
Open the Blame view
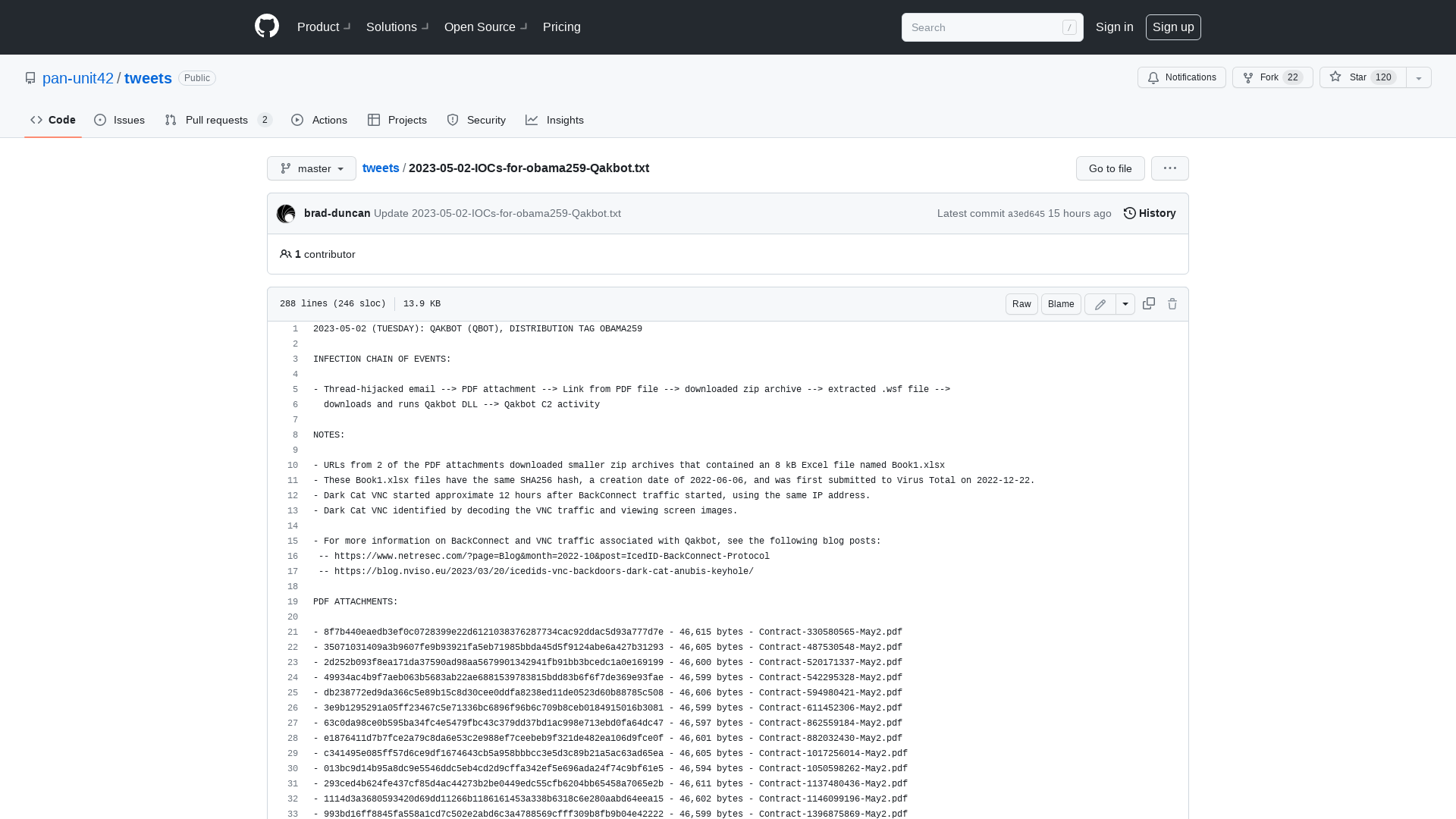[x=1061, y=304]
